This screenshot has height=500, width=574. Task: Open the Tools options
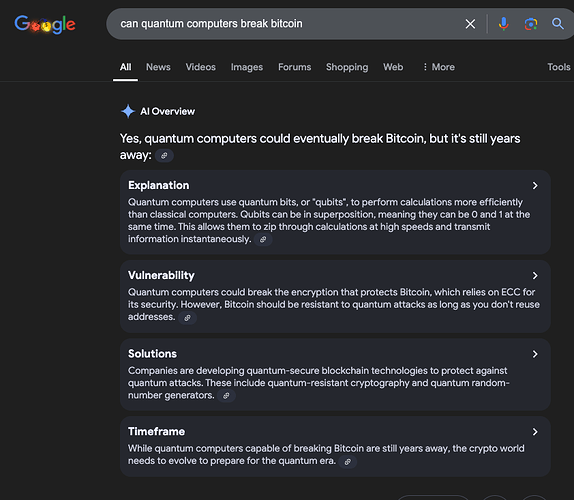click(x=559, y=67)
